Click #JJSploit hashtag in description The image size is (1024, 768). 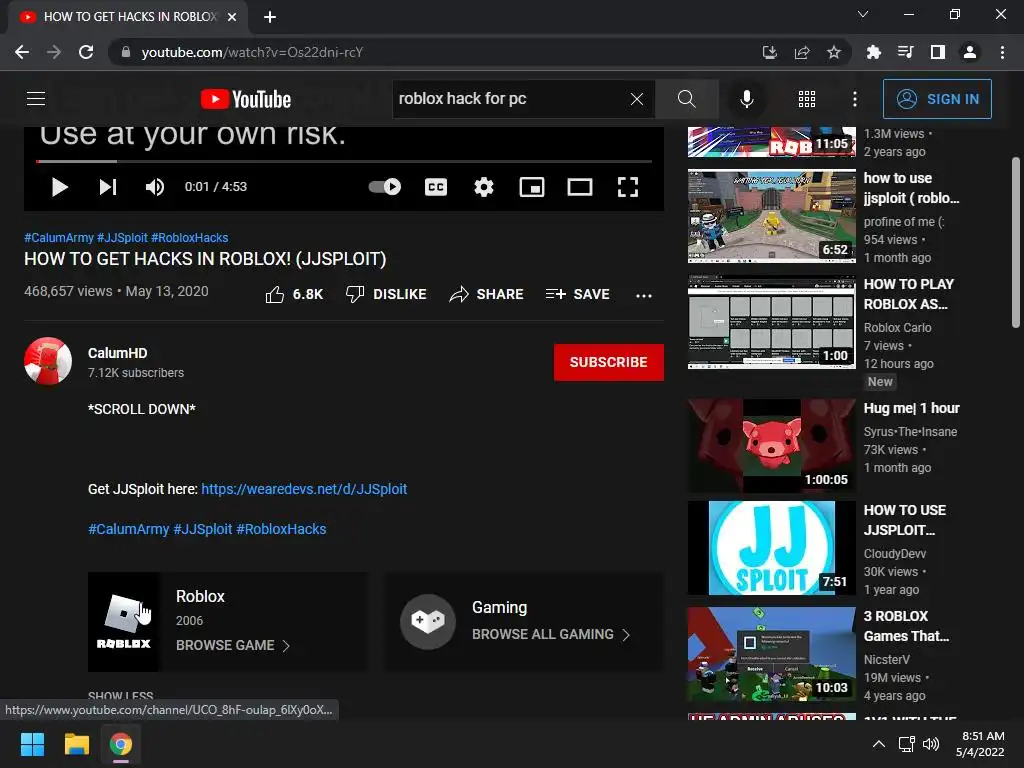(202, 529)
